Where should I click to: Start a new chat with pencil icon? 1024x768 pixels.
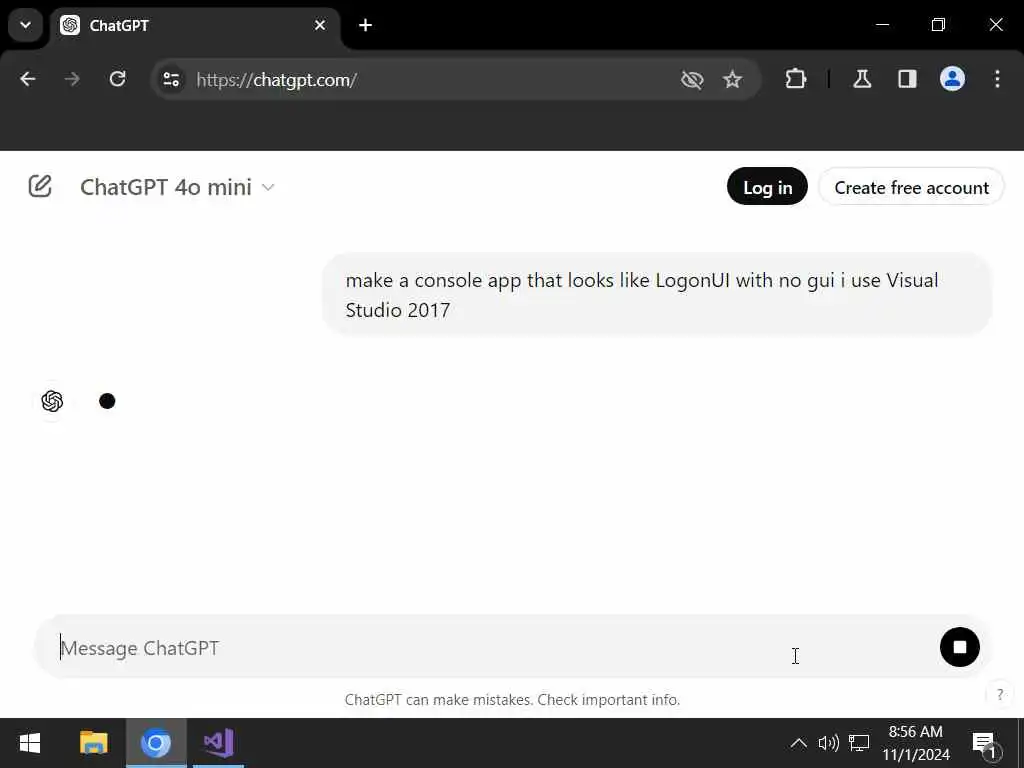(x=40, y=187)
